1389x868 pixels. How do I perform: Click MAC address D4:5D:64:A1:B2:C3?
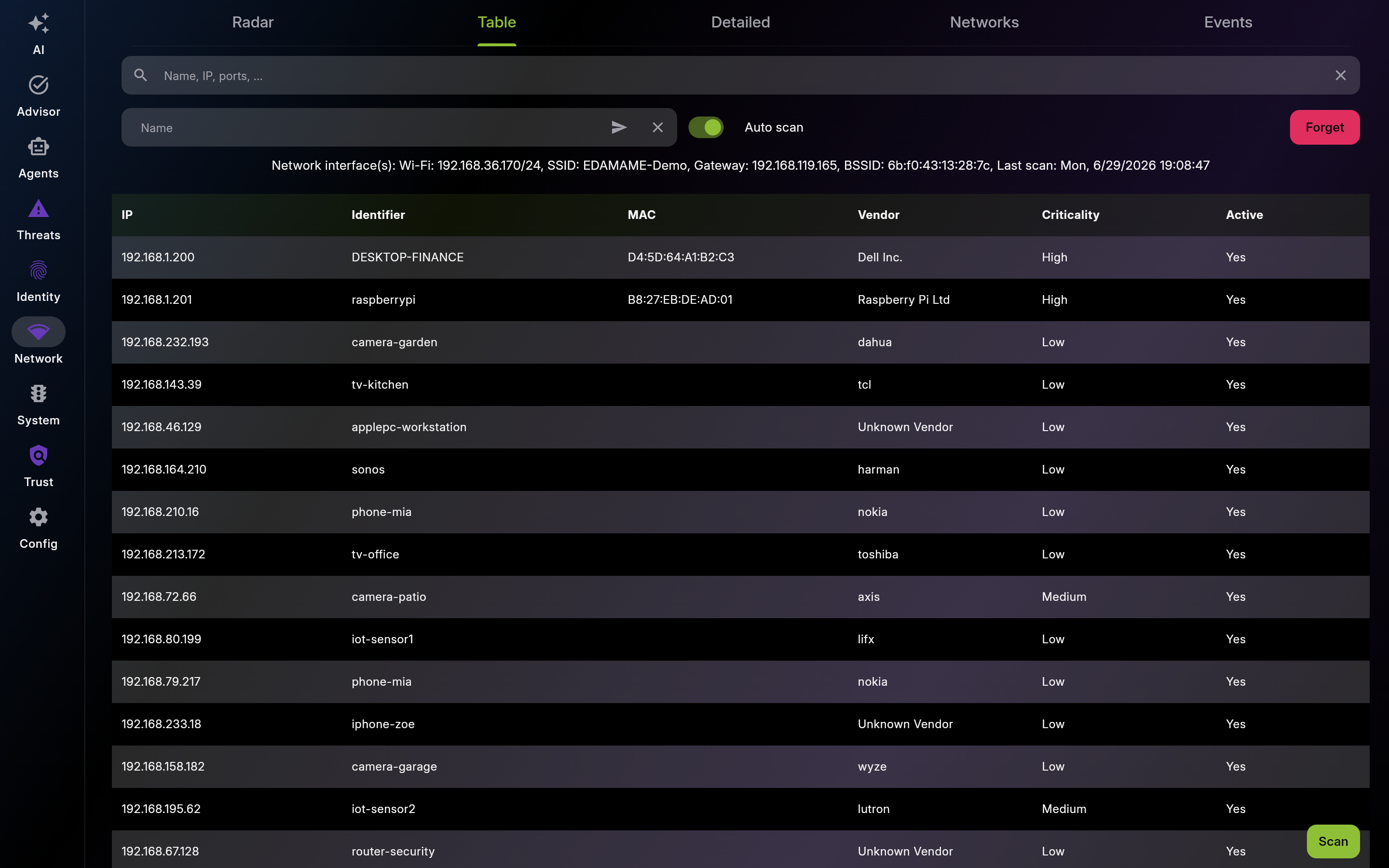(x=681, y=257)
